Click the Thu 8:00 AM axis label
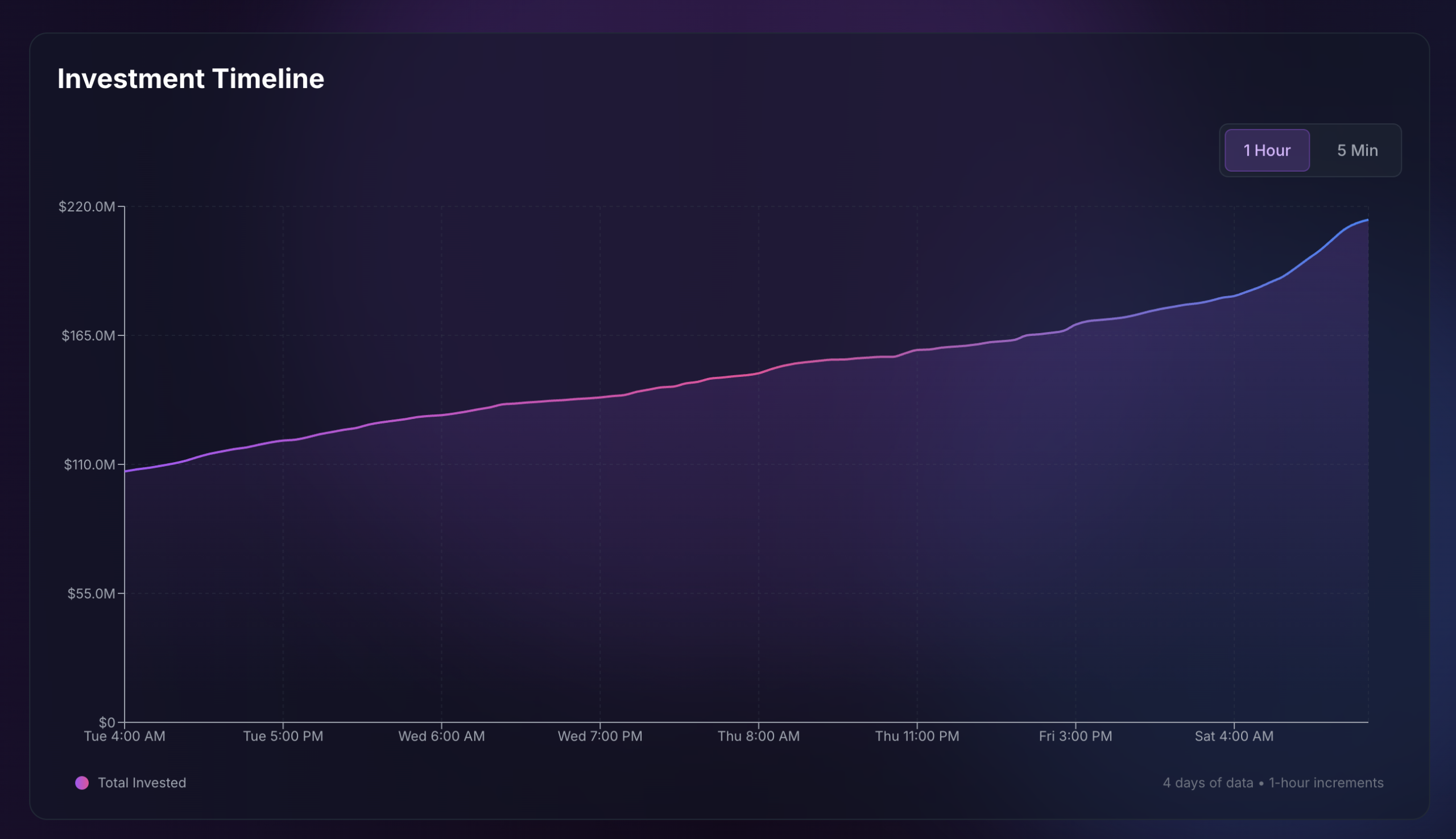Image resolution: width=1456 pixels, height=839 pixels. pyautogui.click(x=759, y=736)
